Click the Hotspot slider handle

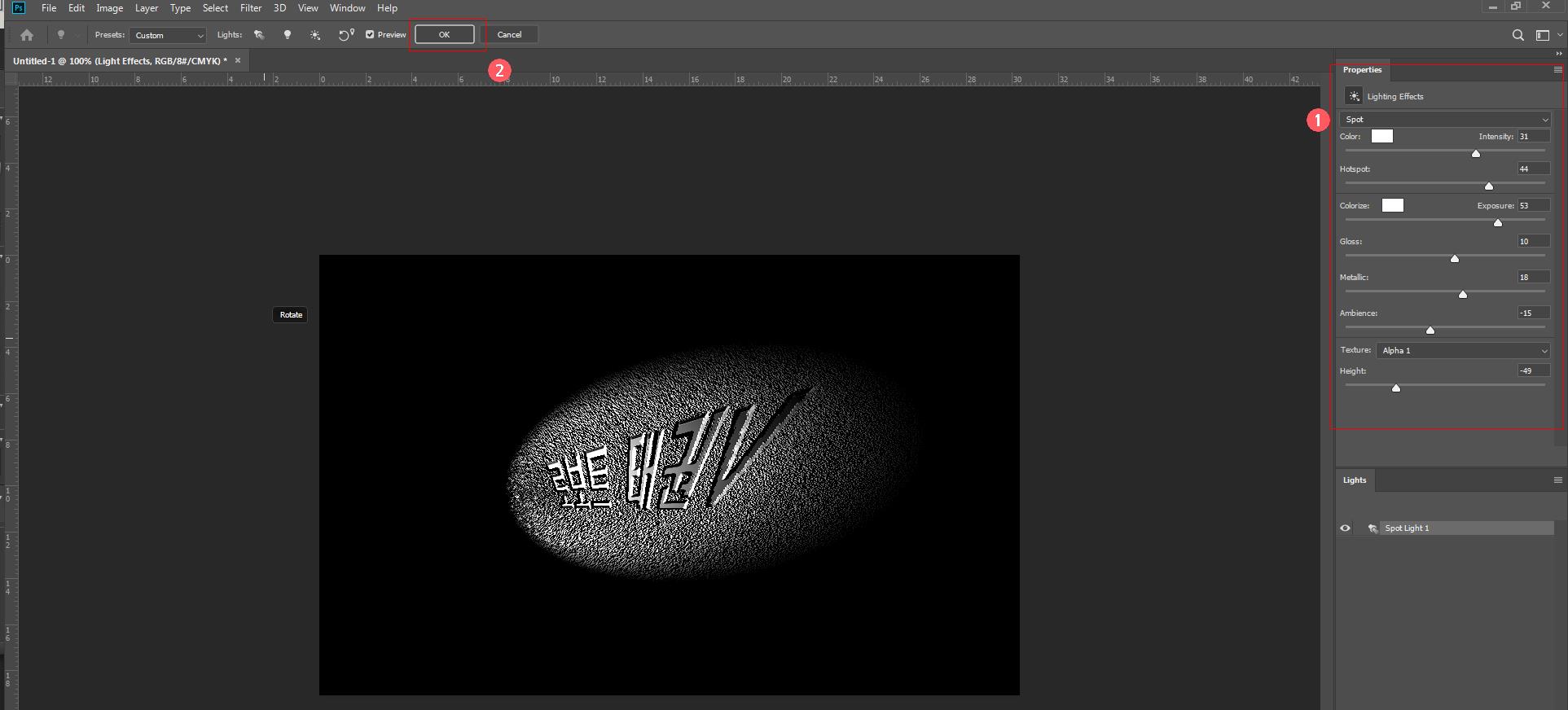coord(1489,186)
